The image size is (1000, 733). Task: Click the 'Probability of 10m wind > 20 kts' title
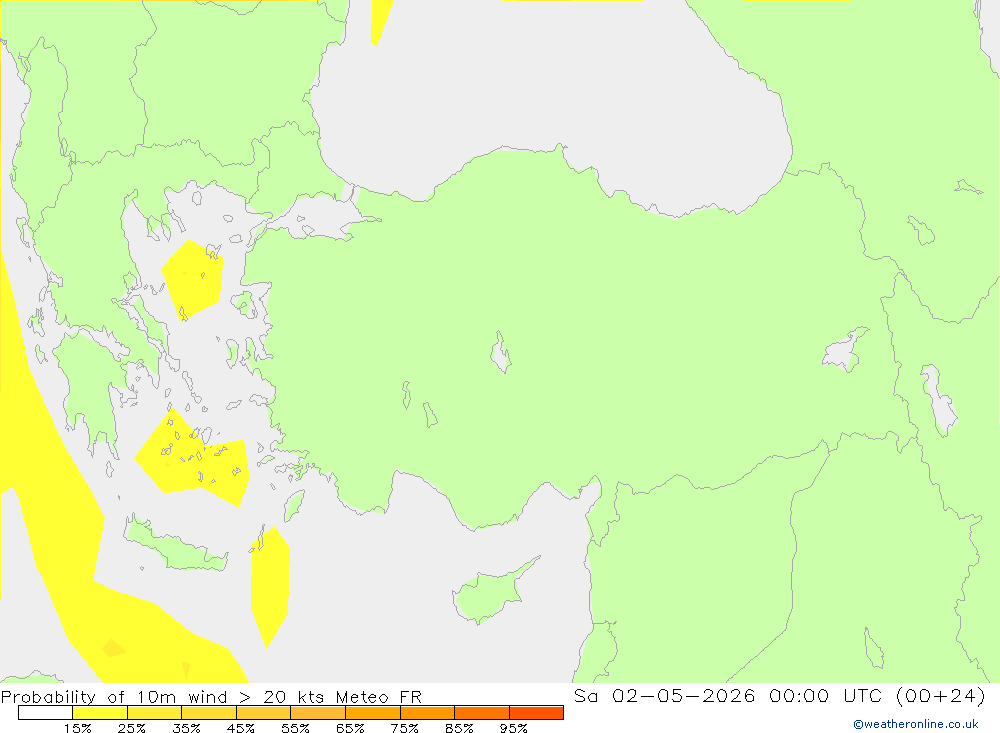click(163, 697)
